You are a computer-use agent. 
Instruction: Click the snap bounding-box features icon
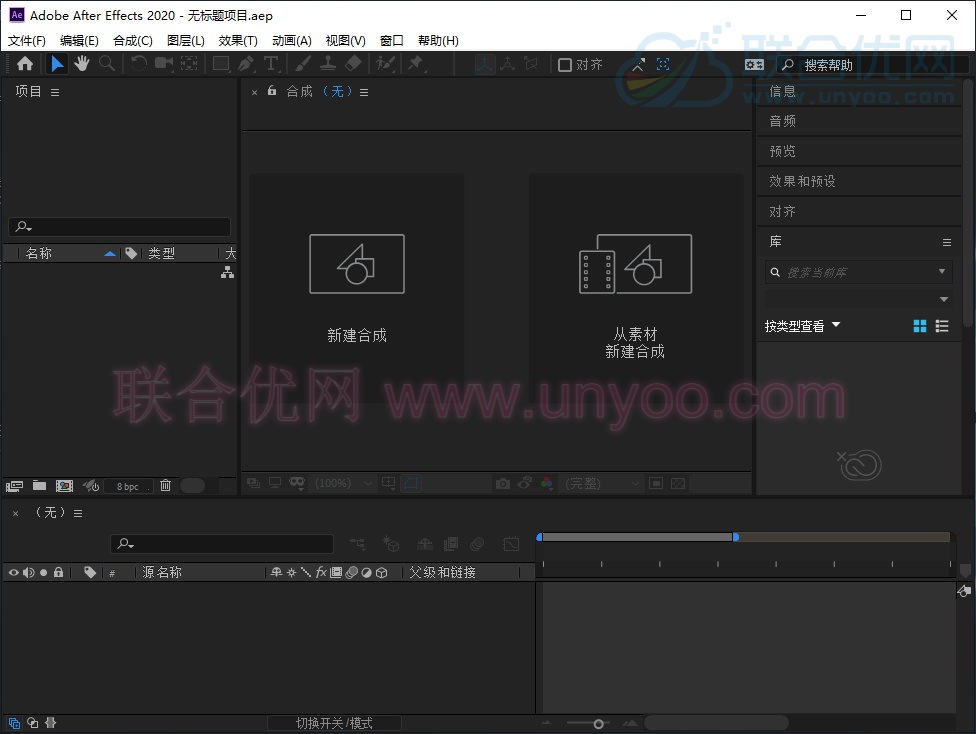click(x=664, y=64)
